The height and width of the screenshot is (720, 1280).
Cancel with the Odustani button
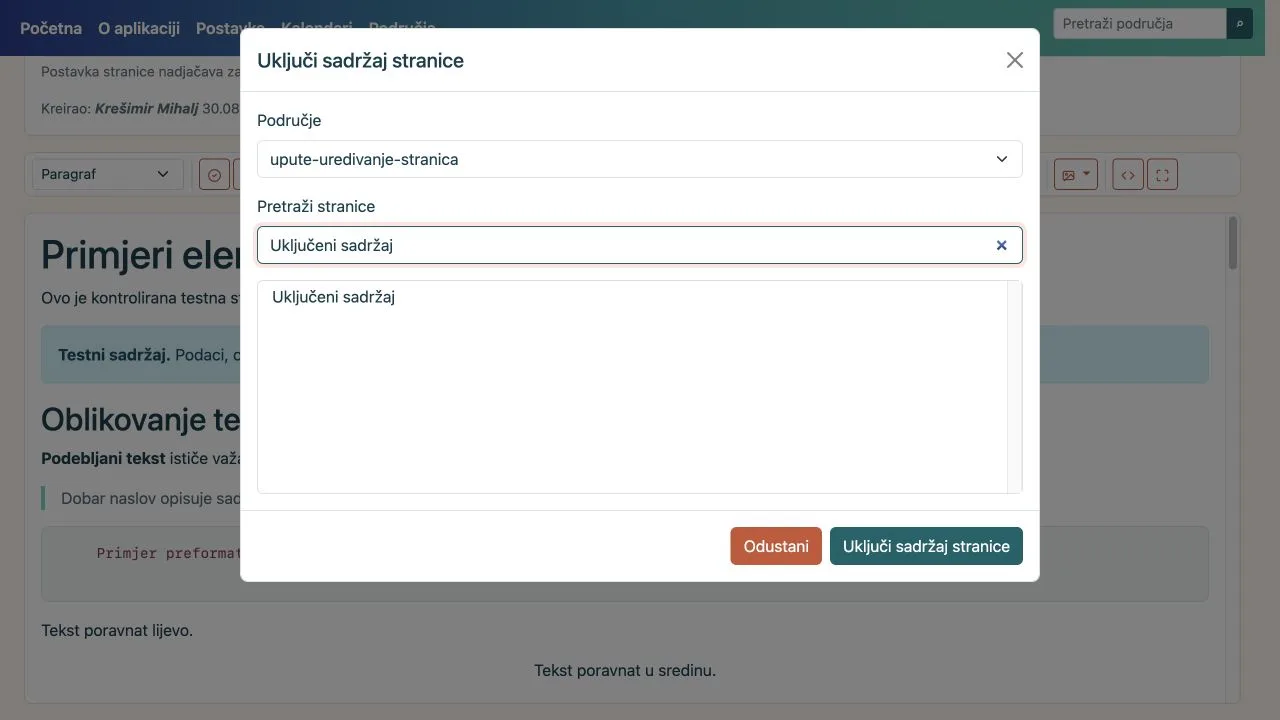776,546
